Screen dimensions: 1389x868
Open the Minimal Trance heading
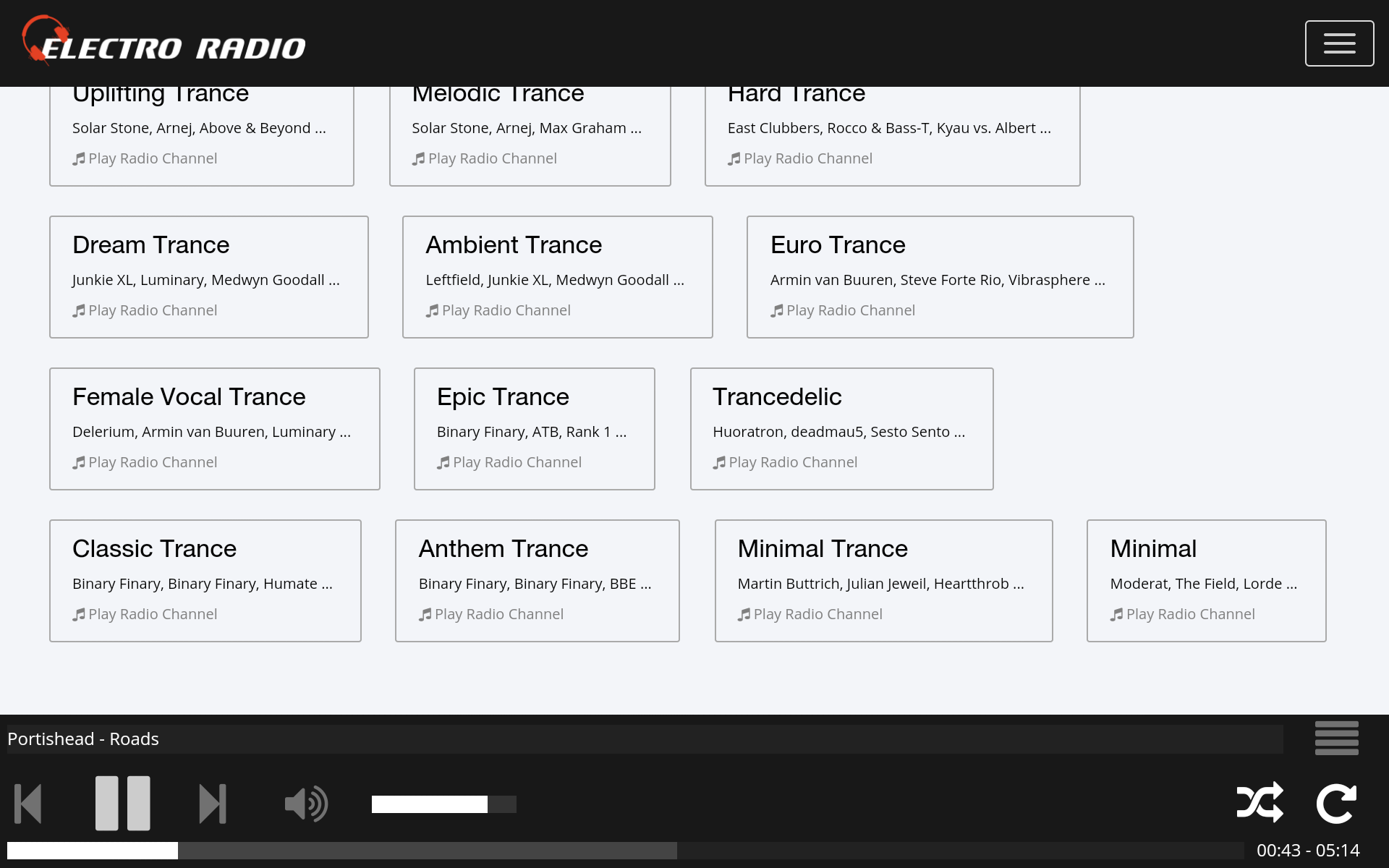coord(823,549)
